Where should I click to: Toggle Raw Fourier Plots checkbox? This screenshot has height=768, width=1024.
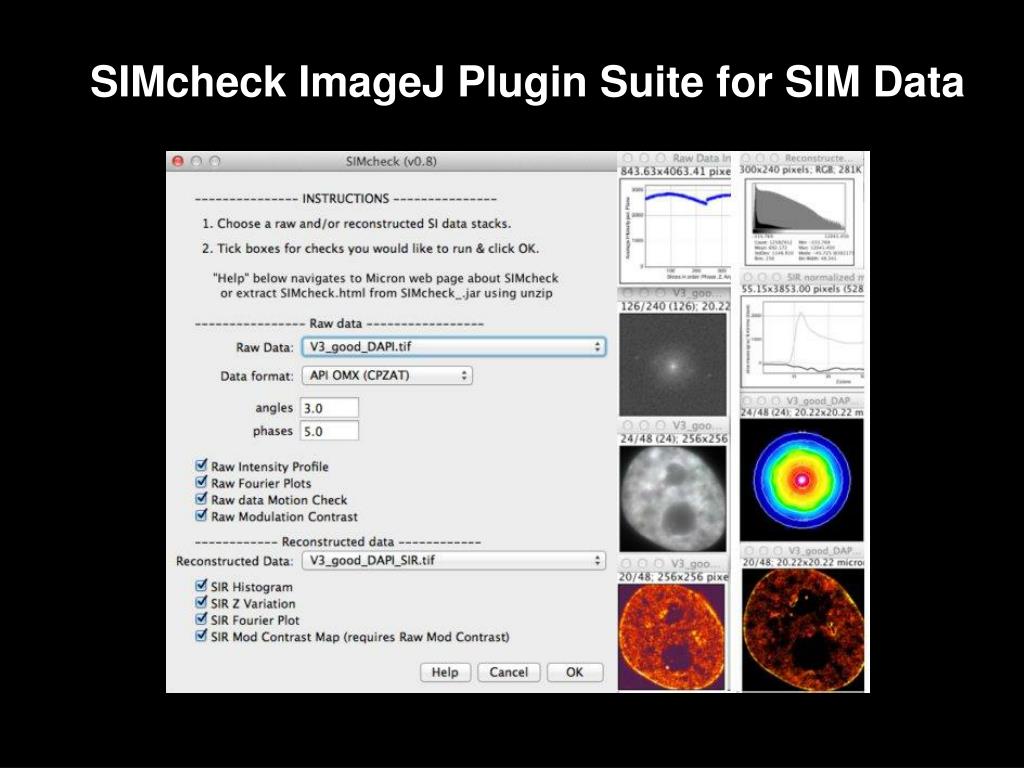click(201, 483)
